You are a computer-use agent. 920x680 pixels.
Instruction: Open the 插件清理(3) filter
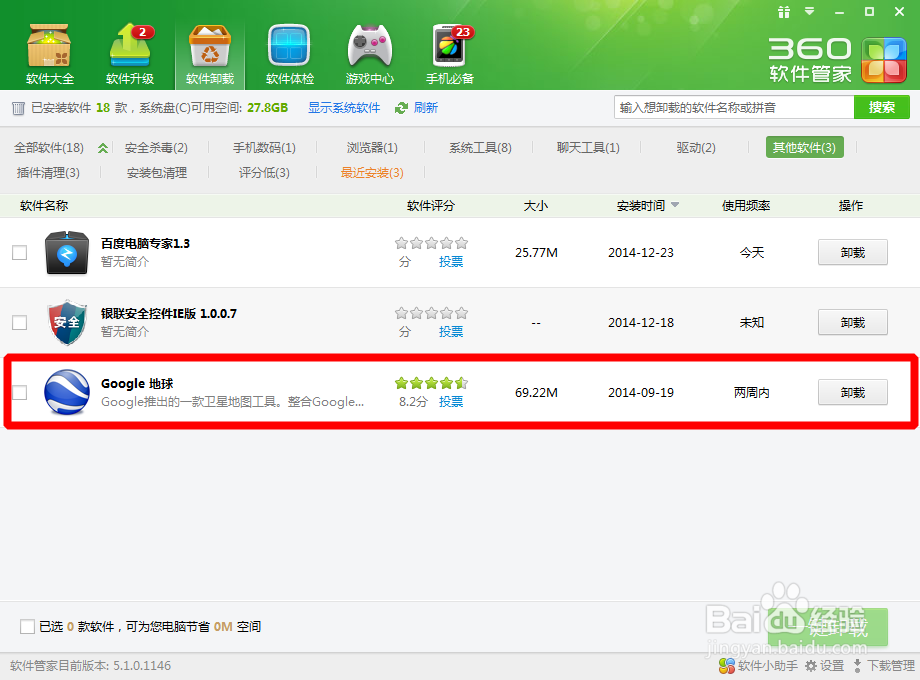click(x=48, y=173)
